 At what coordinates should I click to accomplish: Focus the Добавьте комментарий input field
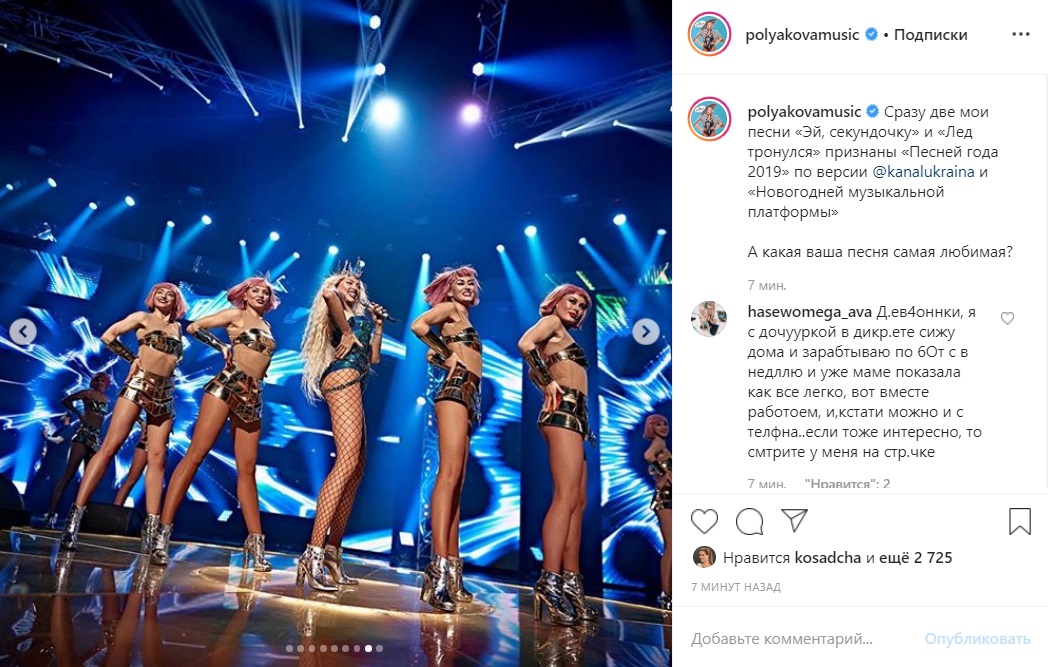[802, 639]
